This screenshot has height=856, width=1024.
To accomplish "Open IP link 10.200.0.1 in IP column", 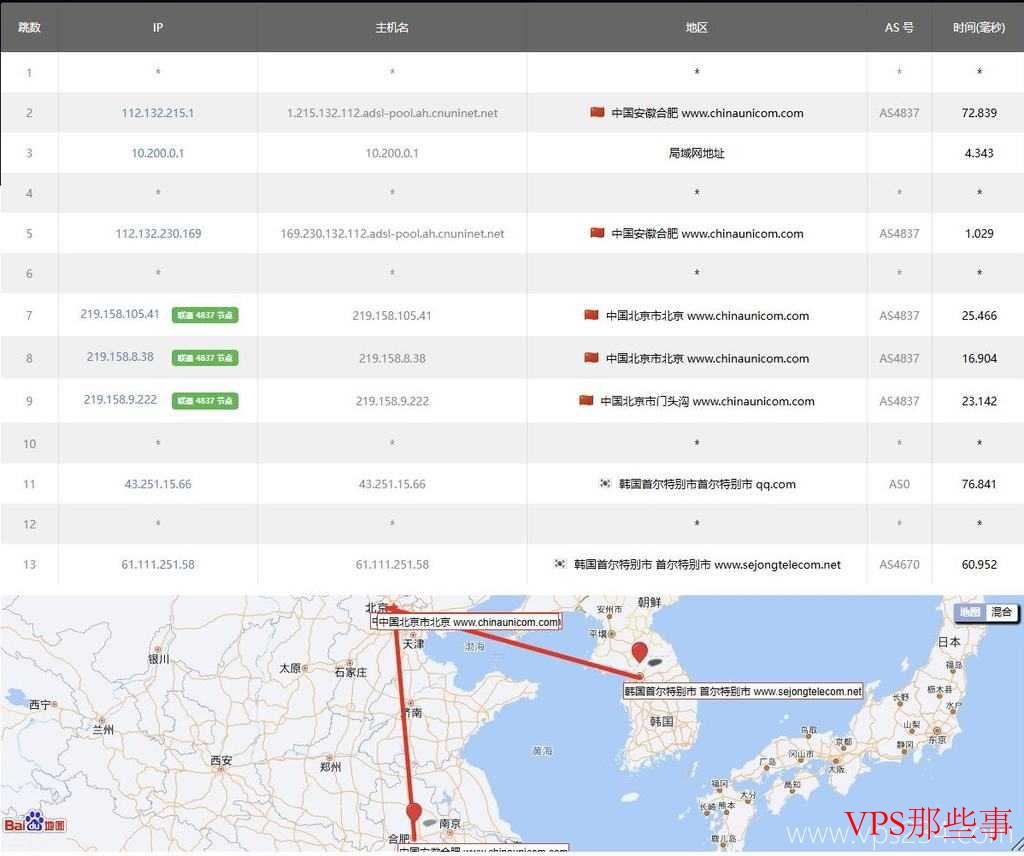I will coord(157,153).
